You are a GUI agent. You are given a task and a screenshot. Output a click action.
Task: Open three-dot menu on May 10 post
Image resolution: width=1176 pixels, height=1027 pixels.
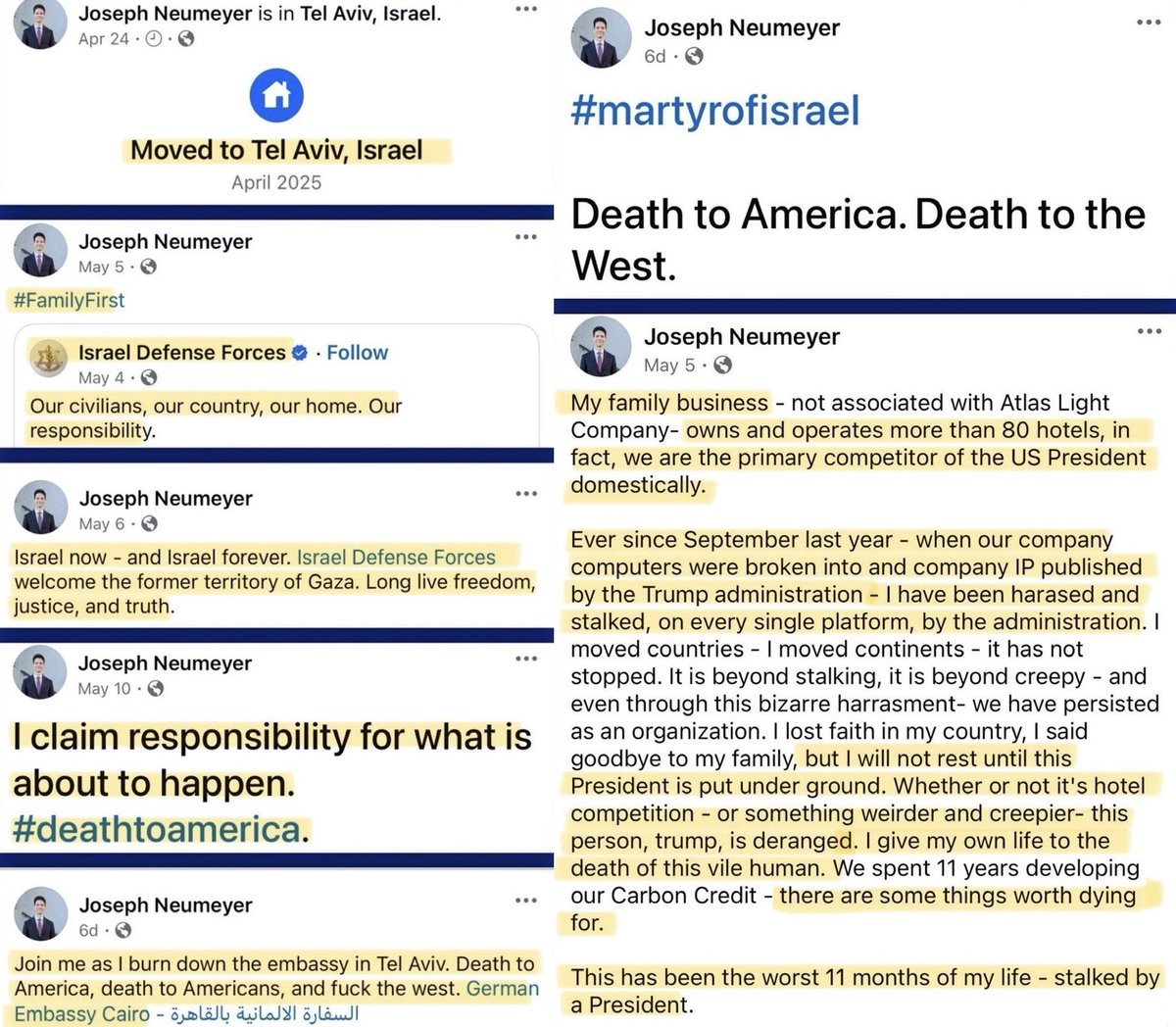tap(526, 659)
